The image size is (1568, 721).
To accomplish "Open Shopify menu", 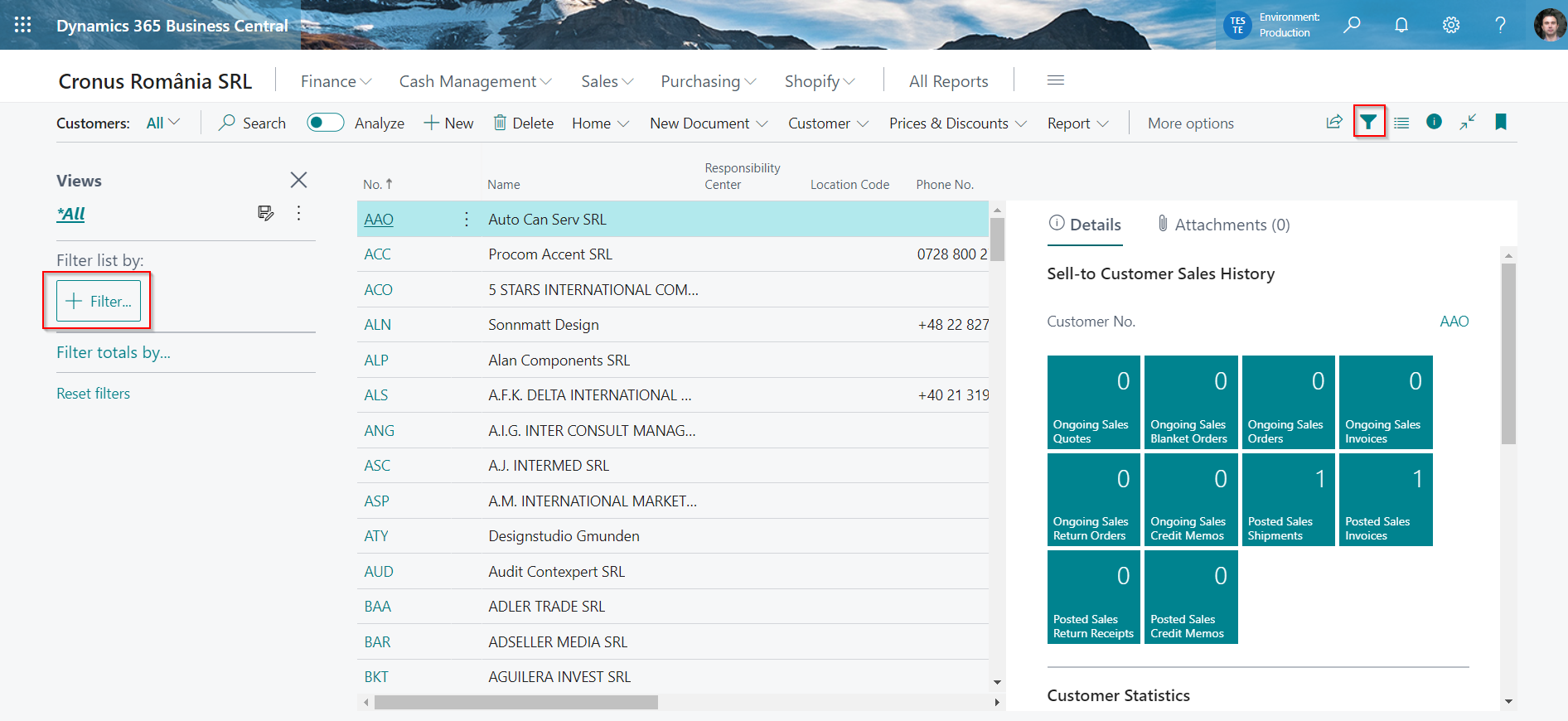I will 820,81.
